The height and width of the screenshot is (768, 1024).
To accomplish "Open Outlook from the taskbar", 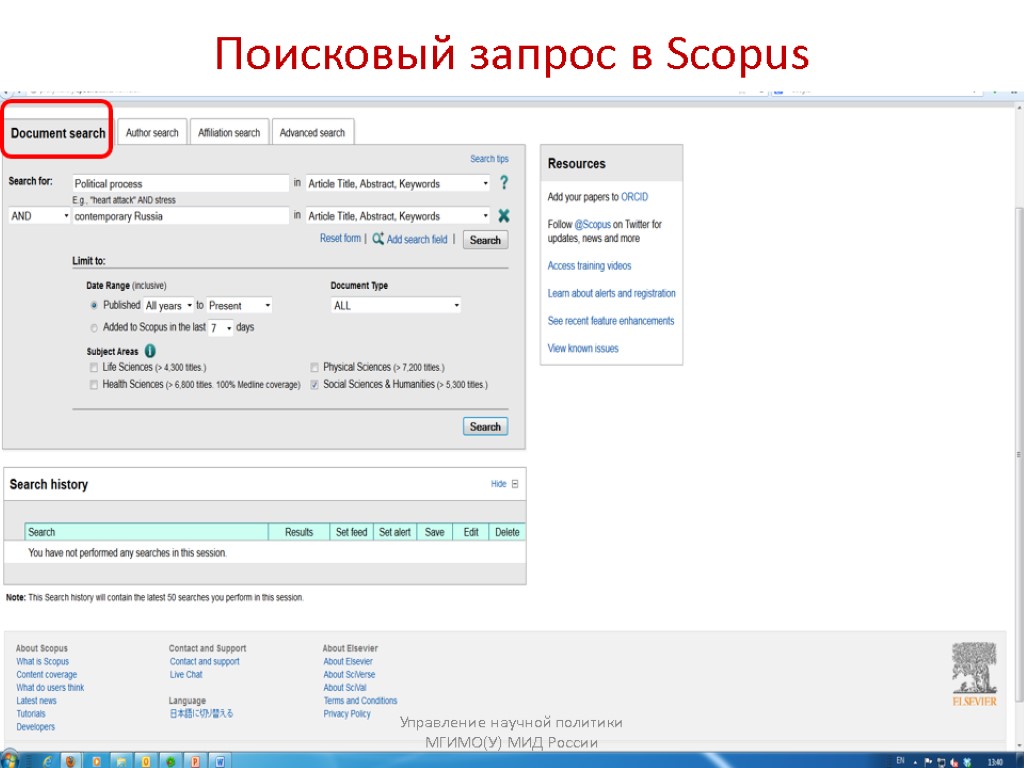I will pyautogui.click(x=146, y=761).
